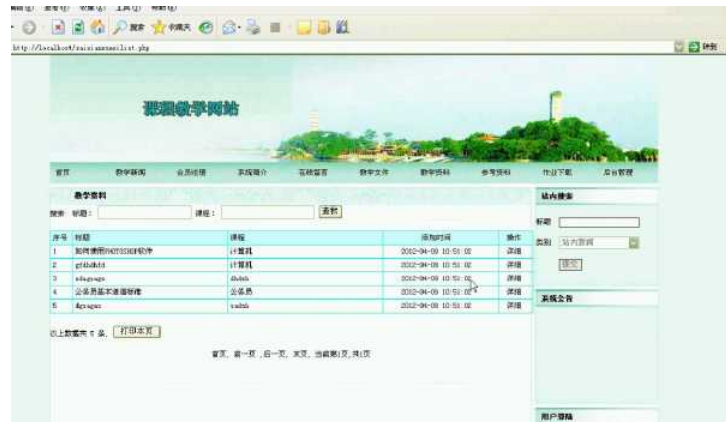Click the search button beside course field

[x=330, y=212]
